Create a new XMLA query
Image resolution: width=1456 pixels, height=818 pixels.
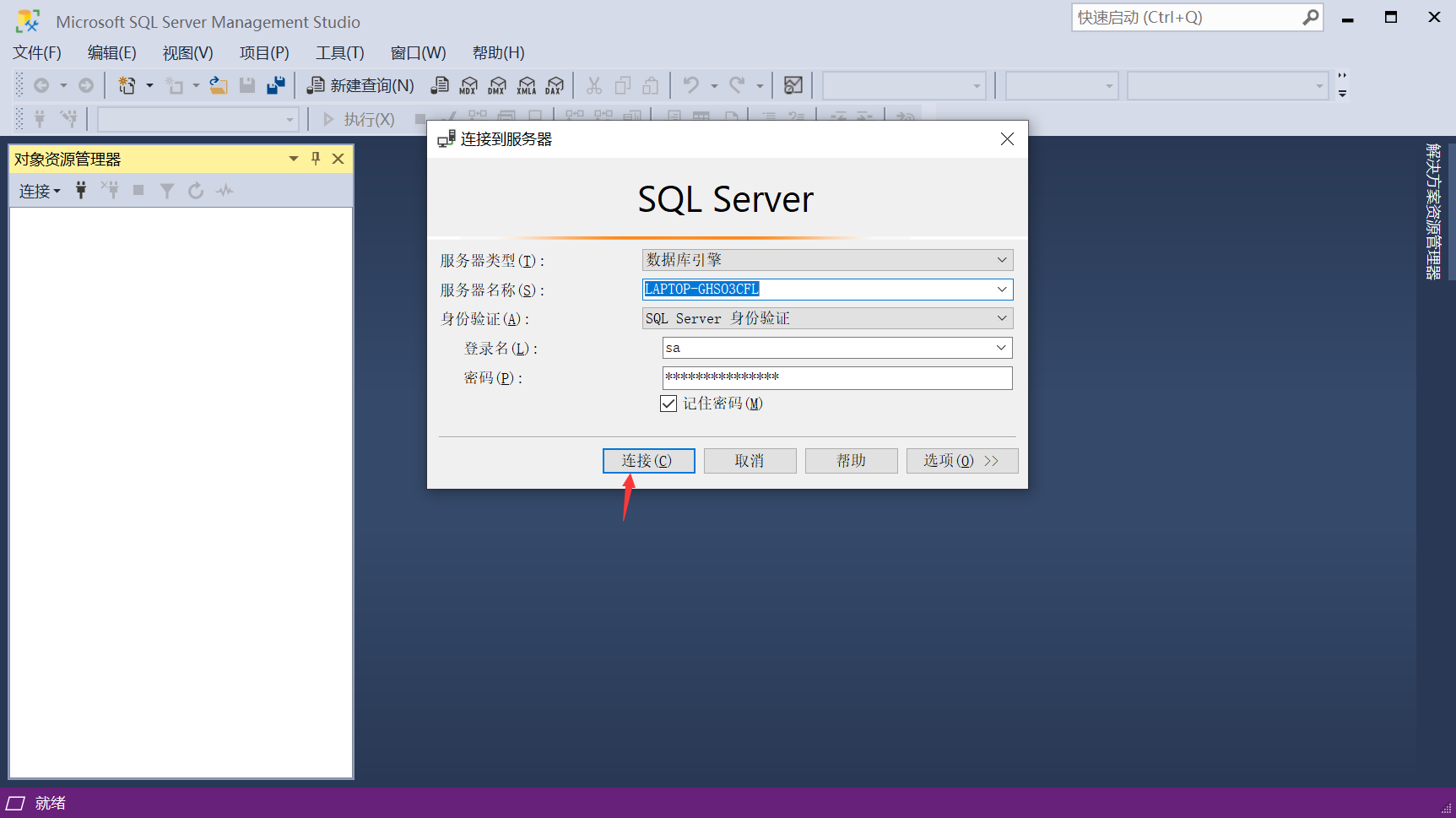(526, 85)
